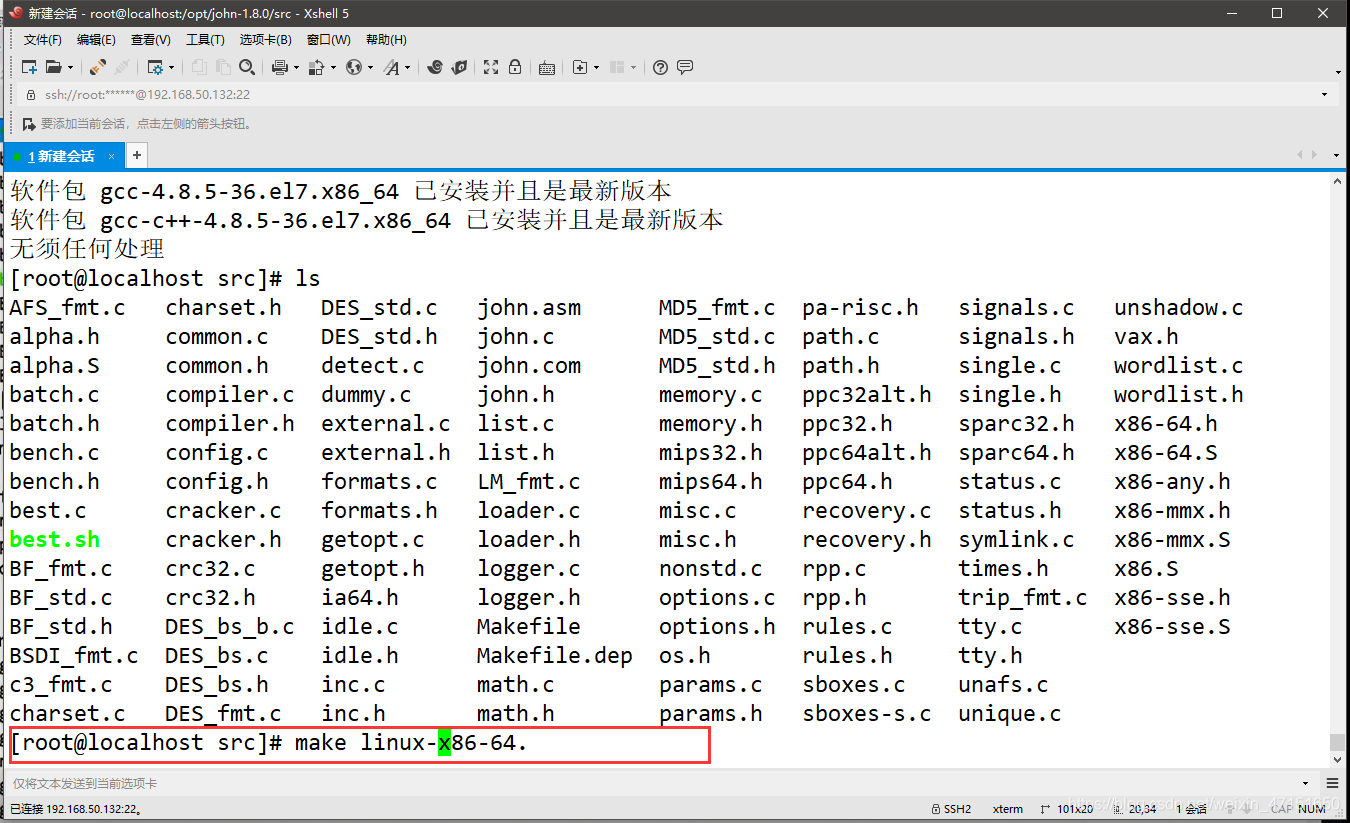The height and width of the screenshot is (823, 1350).
Task: Click the DES_bs_b.c file name
Action: click(230, 627)
